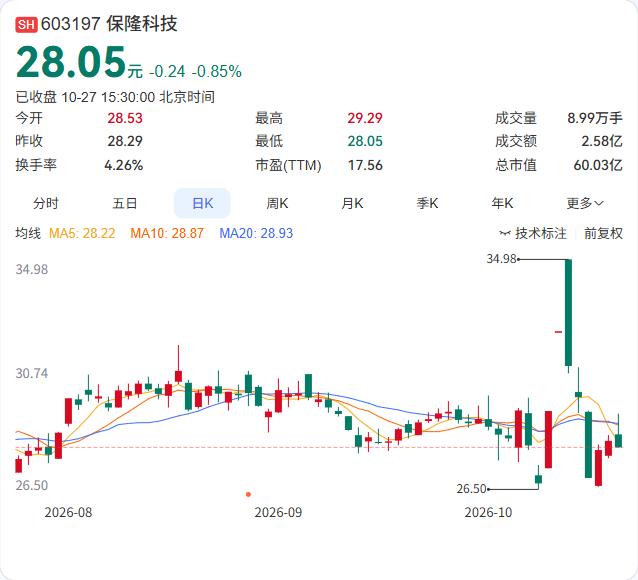Click the 总市值 label
The image size is (638, 580).
tap(516, 165)
